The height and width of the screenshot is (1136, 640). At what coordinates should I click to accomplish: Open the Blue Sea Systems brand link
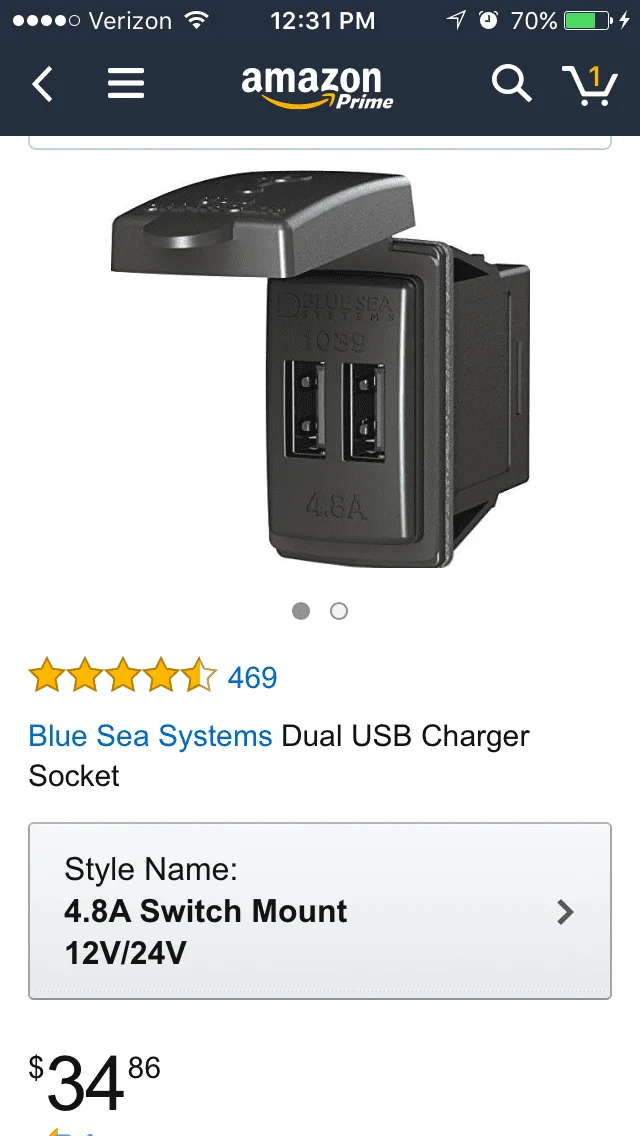point(150,736)
